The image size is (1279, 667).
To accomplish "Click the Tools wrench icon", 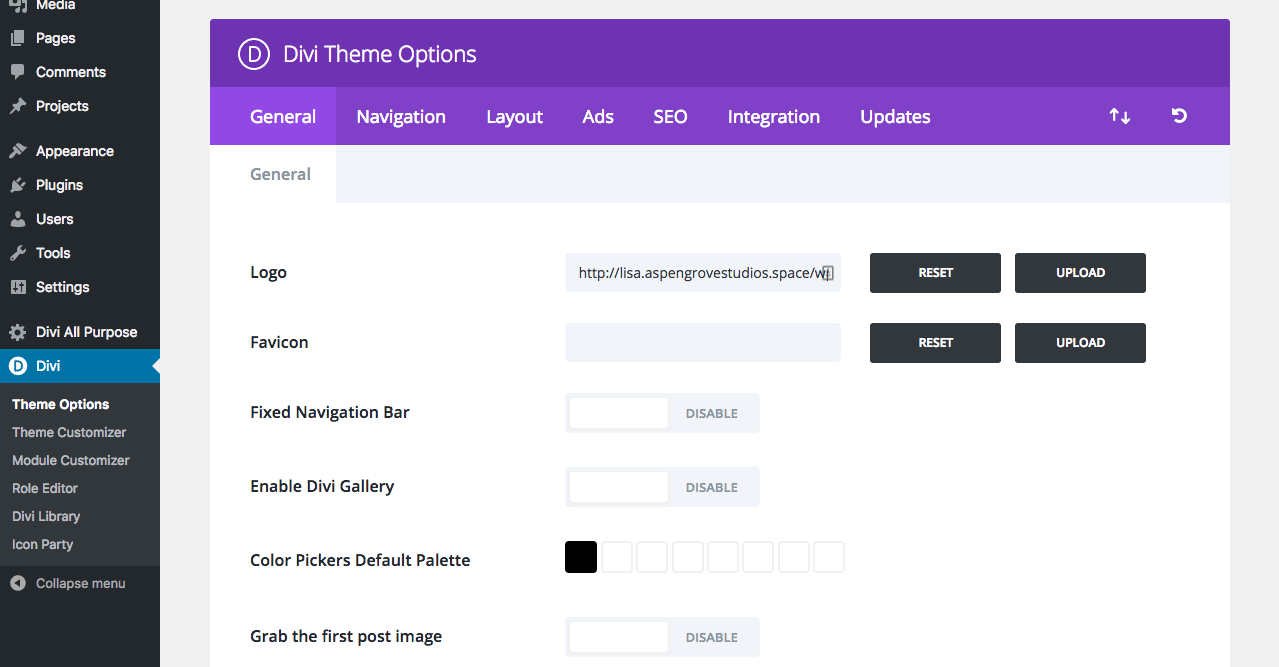I will click(18, 253).
